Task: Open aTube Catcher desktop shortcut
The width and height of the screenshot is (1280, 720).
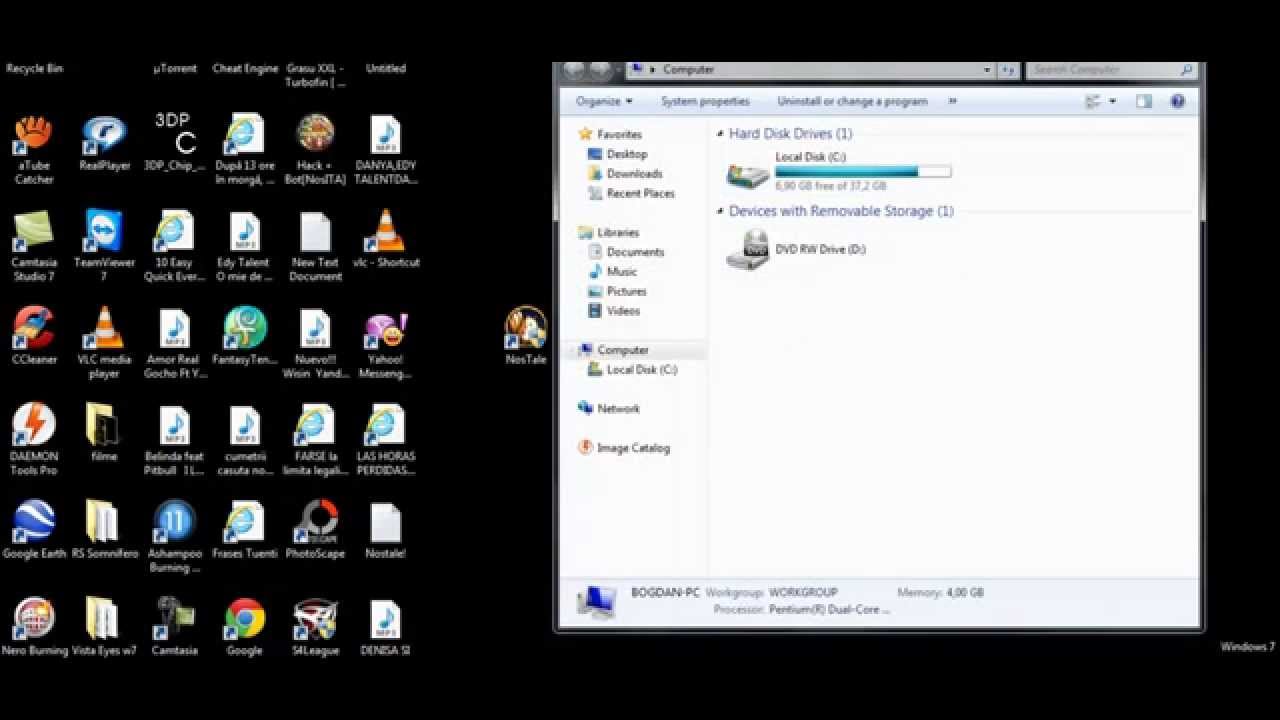Action: 33,150
